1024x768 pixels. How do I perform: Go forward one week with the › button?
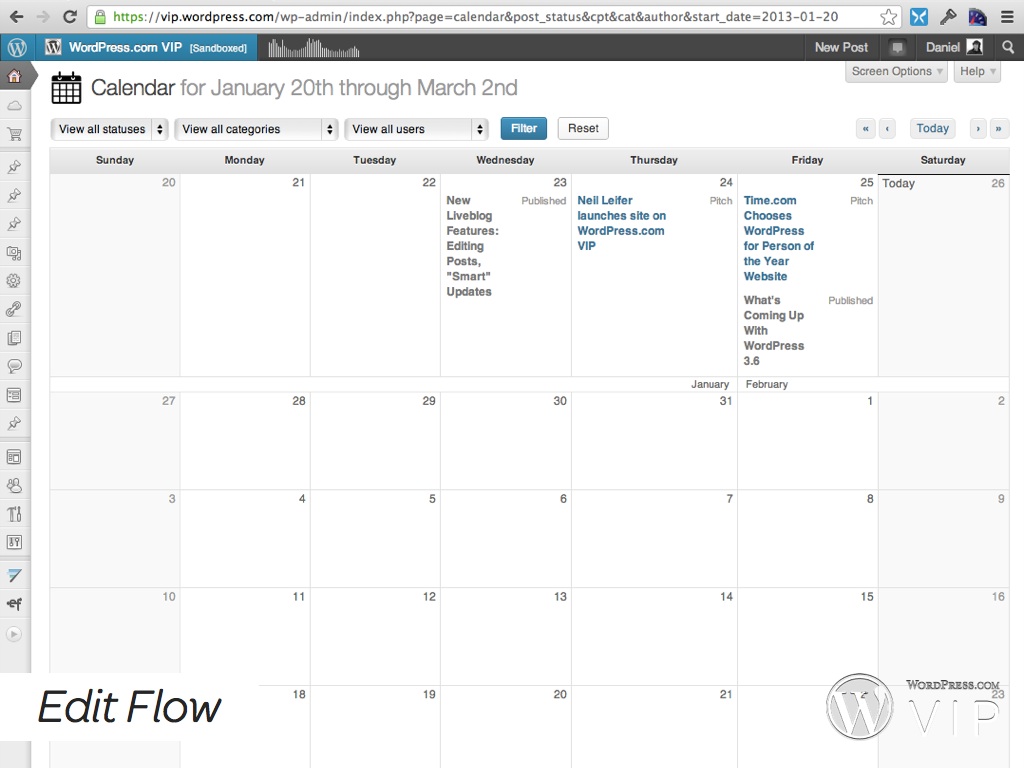pyautogui.click(x=978, y=129)
